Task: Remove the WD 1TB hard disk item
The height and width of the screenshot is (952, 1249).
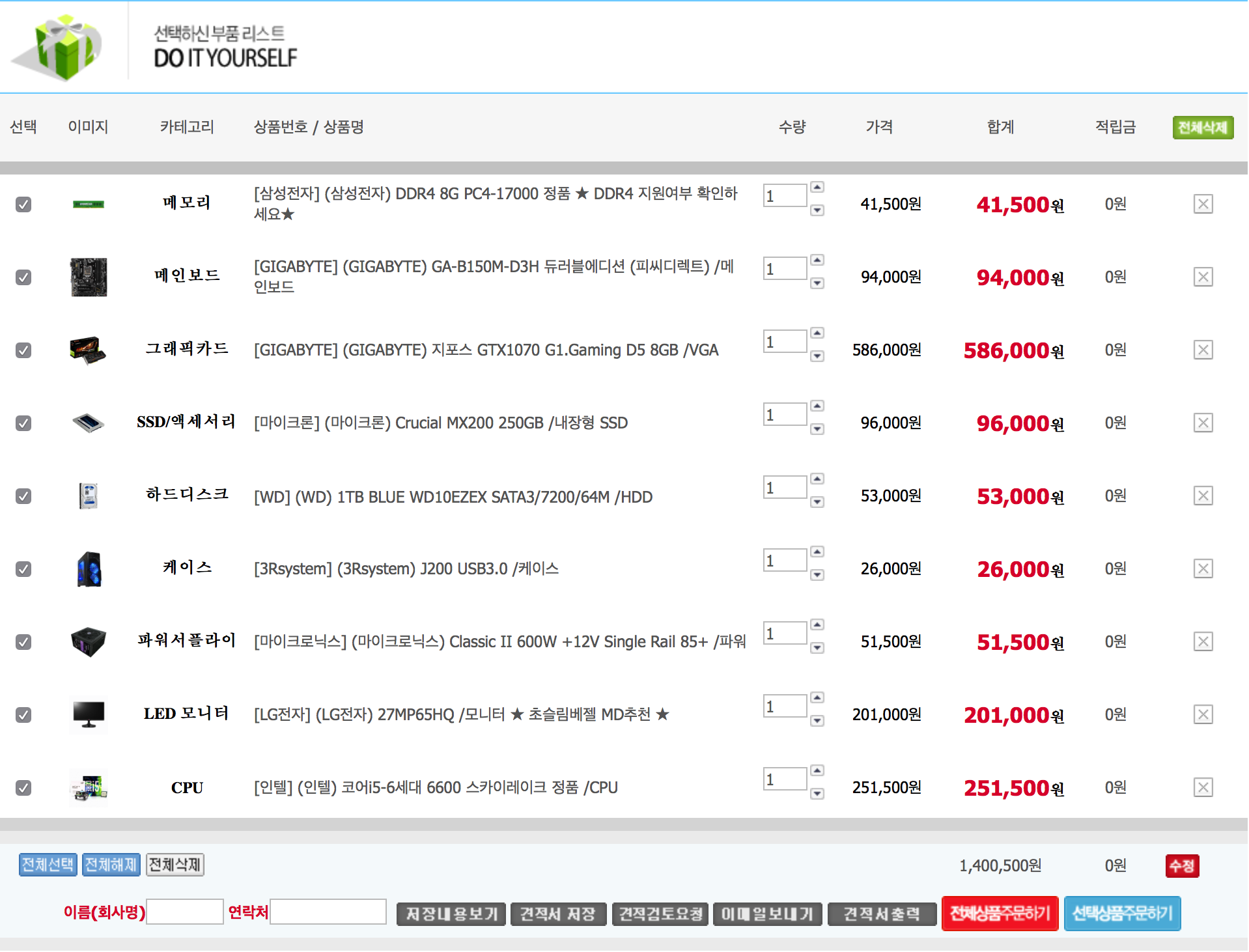Action: point(1202,496)
